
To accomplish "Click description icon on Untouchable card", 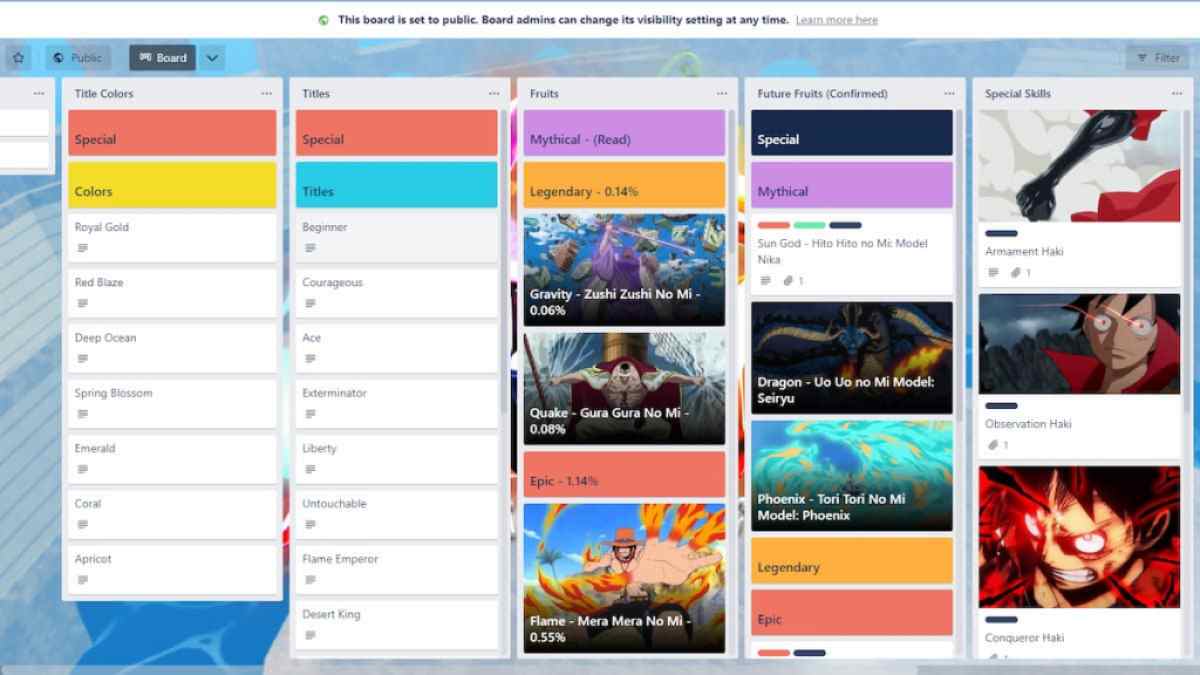I will (x=310, y=525).
